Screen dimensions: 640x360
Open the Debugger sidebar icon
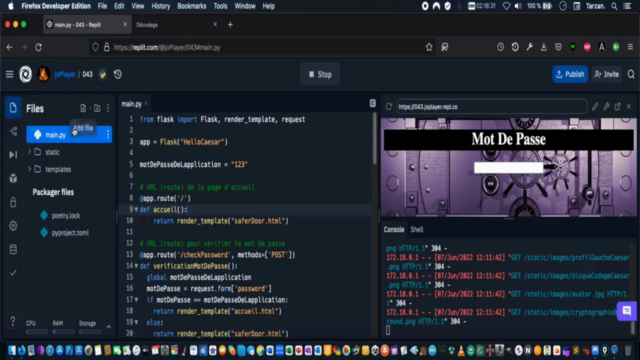(x=13, y=155)
